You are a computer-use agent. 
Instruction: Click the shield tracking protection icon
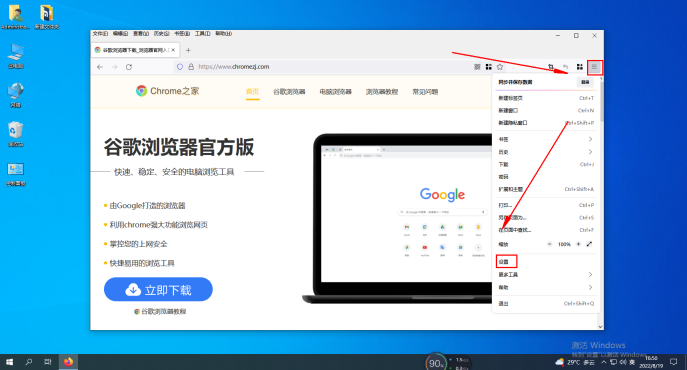click(180, 67)
